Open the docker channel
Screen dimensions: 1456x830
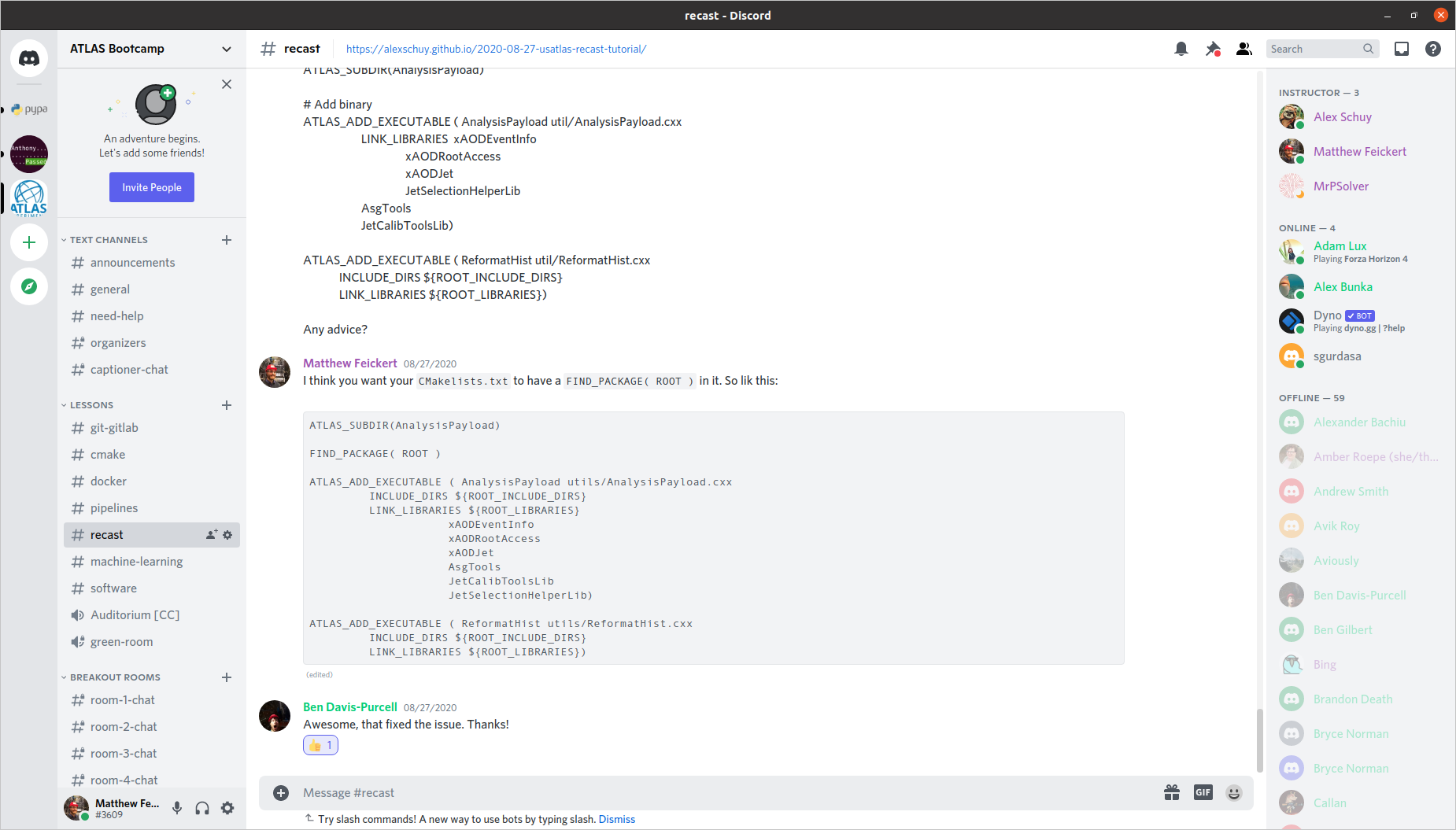point(152,481)
